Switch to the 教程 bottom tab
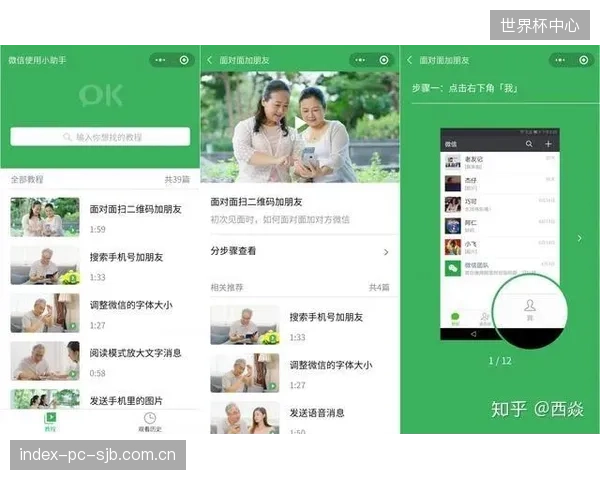Image resolution: width=600 pixels, height=480 pixels. tap(50, 422)
